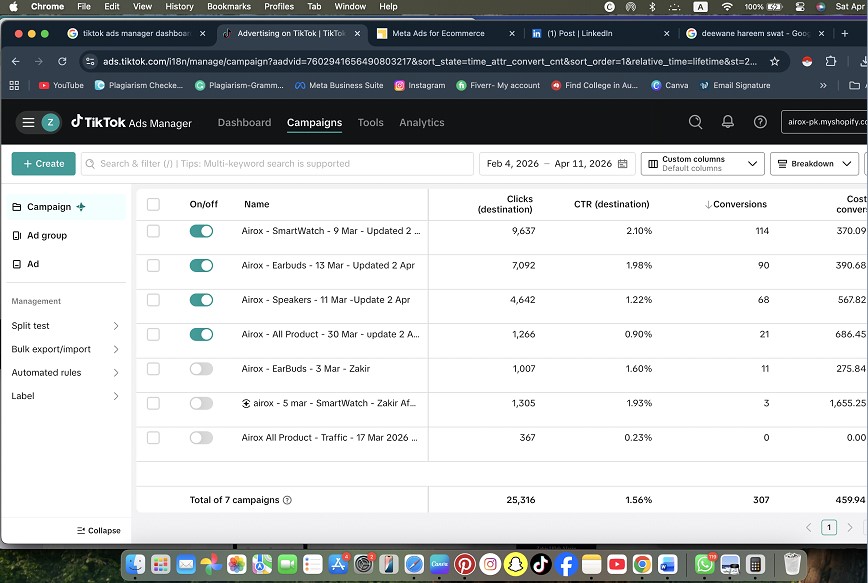
Task: Open notifications bell icon
Action: click(727, 122)
